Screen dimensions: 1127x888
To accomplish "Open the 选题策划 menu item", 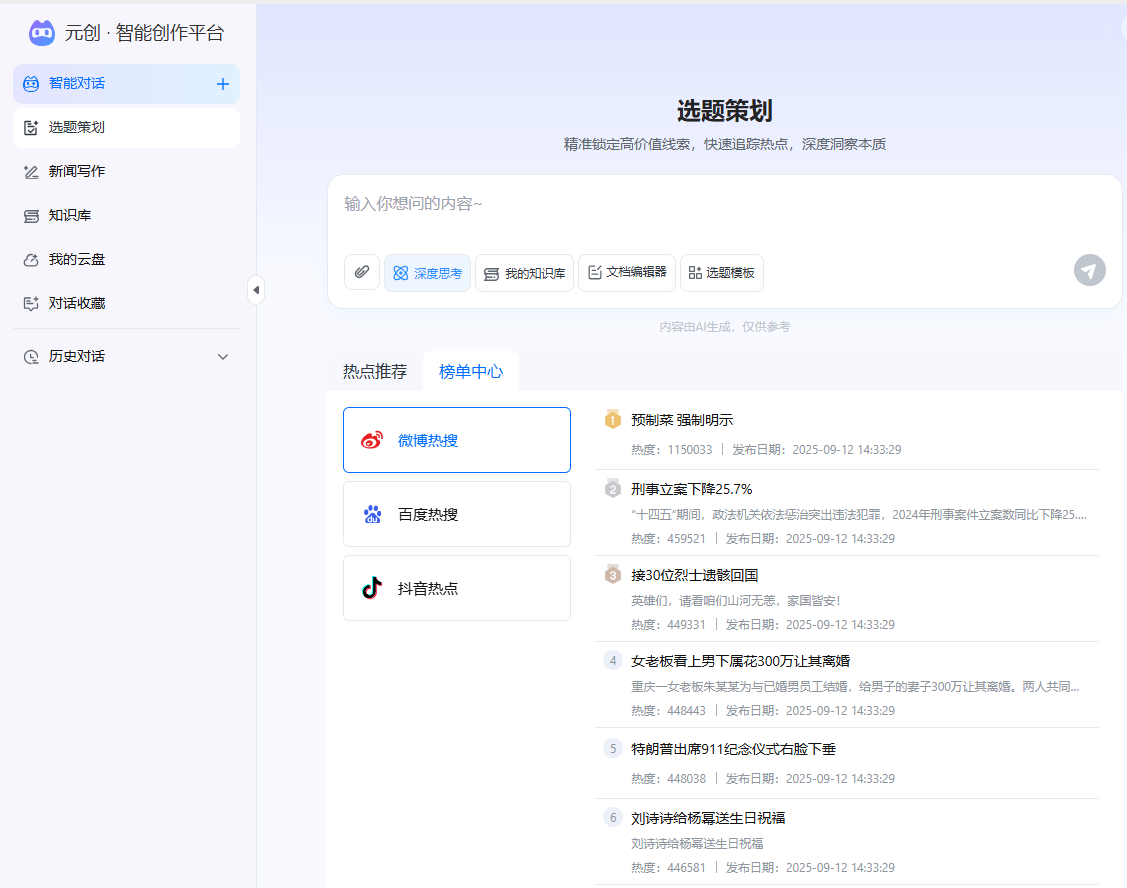I will tap(75, 127).
